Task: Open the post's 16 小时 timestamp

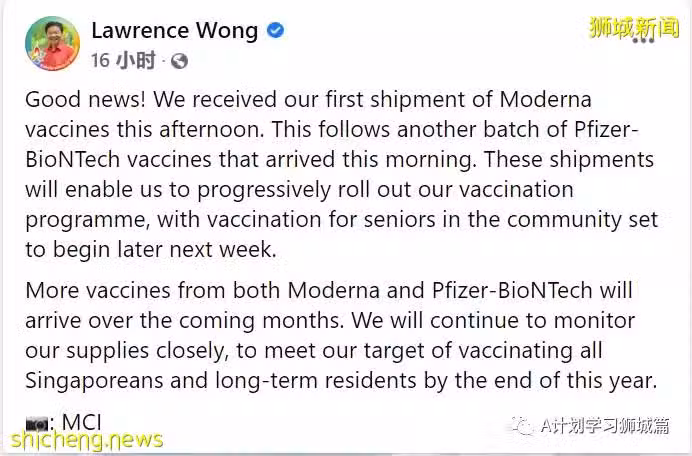Action: click(123, 60)
